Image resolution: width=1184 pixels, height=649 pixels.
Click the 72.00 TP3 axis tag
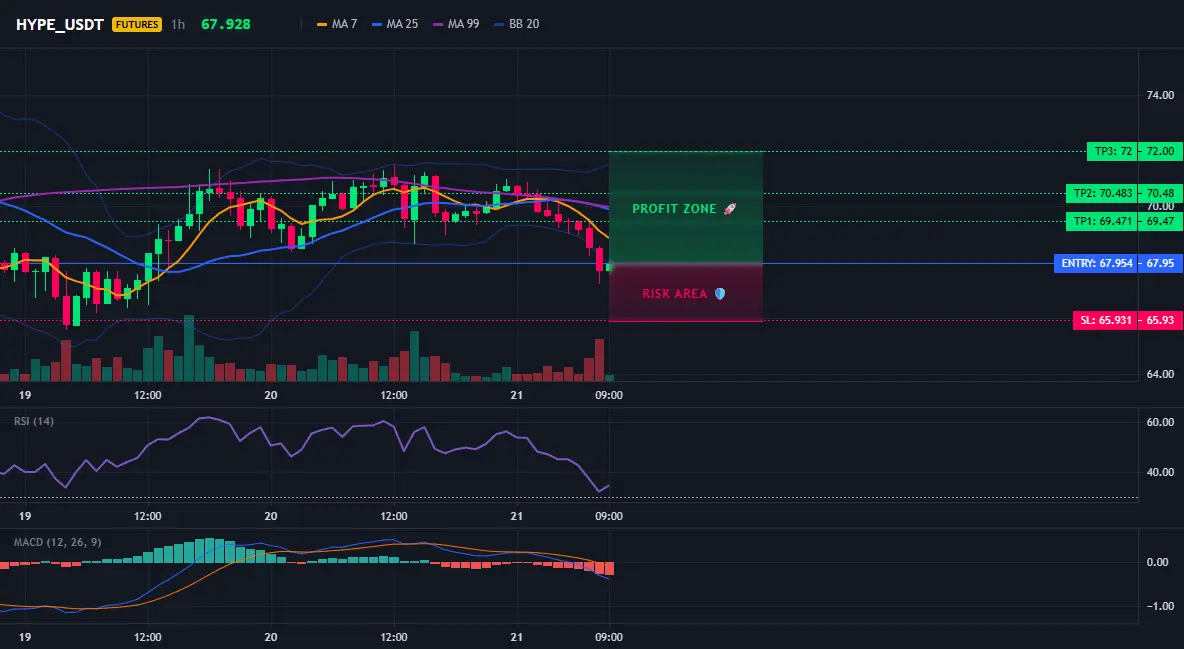point(1160,151)
